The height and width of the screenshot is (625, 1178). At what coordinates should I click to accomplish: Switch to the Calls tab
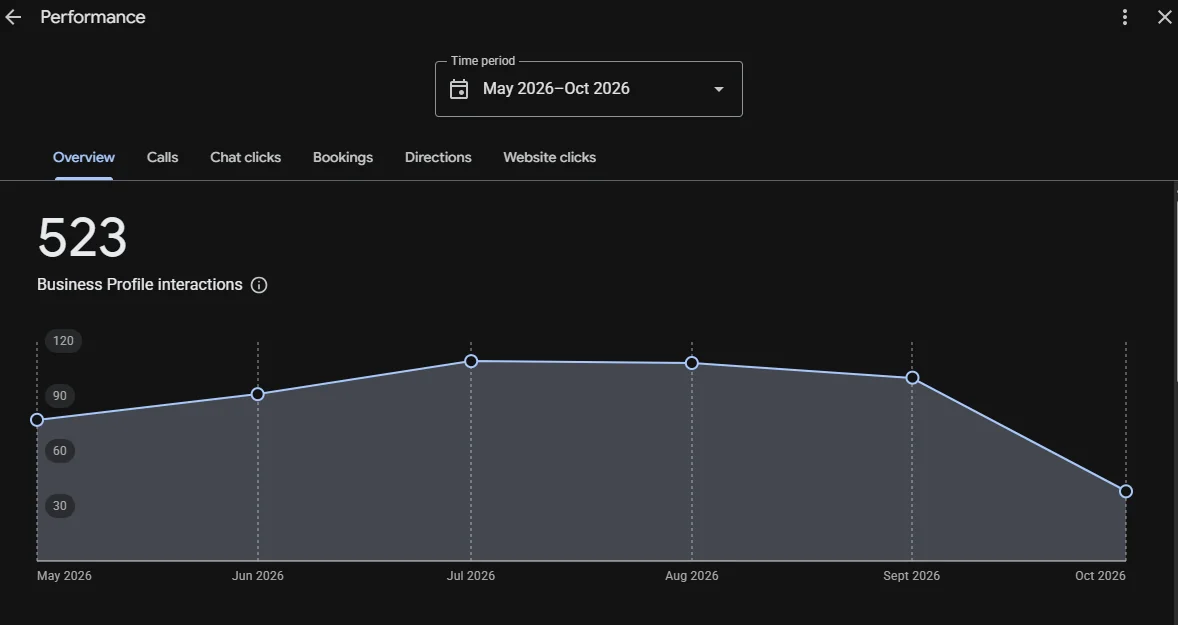click(x=162, y=157)
